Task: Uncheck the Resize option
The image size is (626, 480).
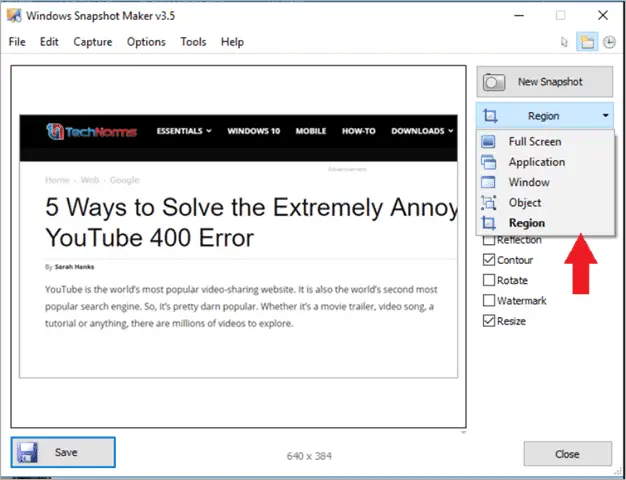Action: click(489, 321)
